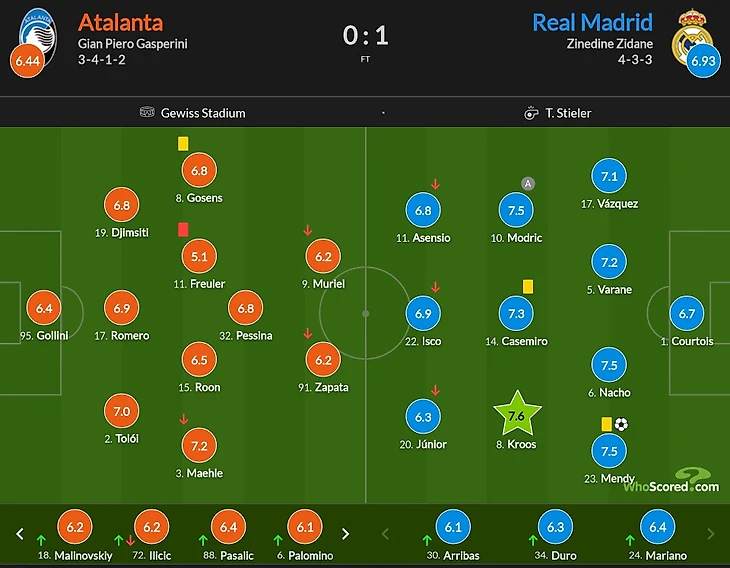
Task: Open the Real Madrid team name link
Action: (592, 22)
